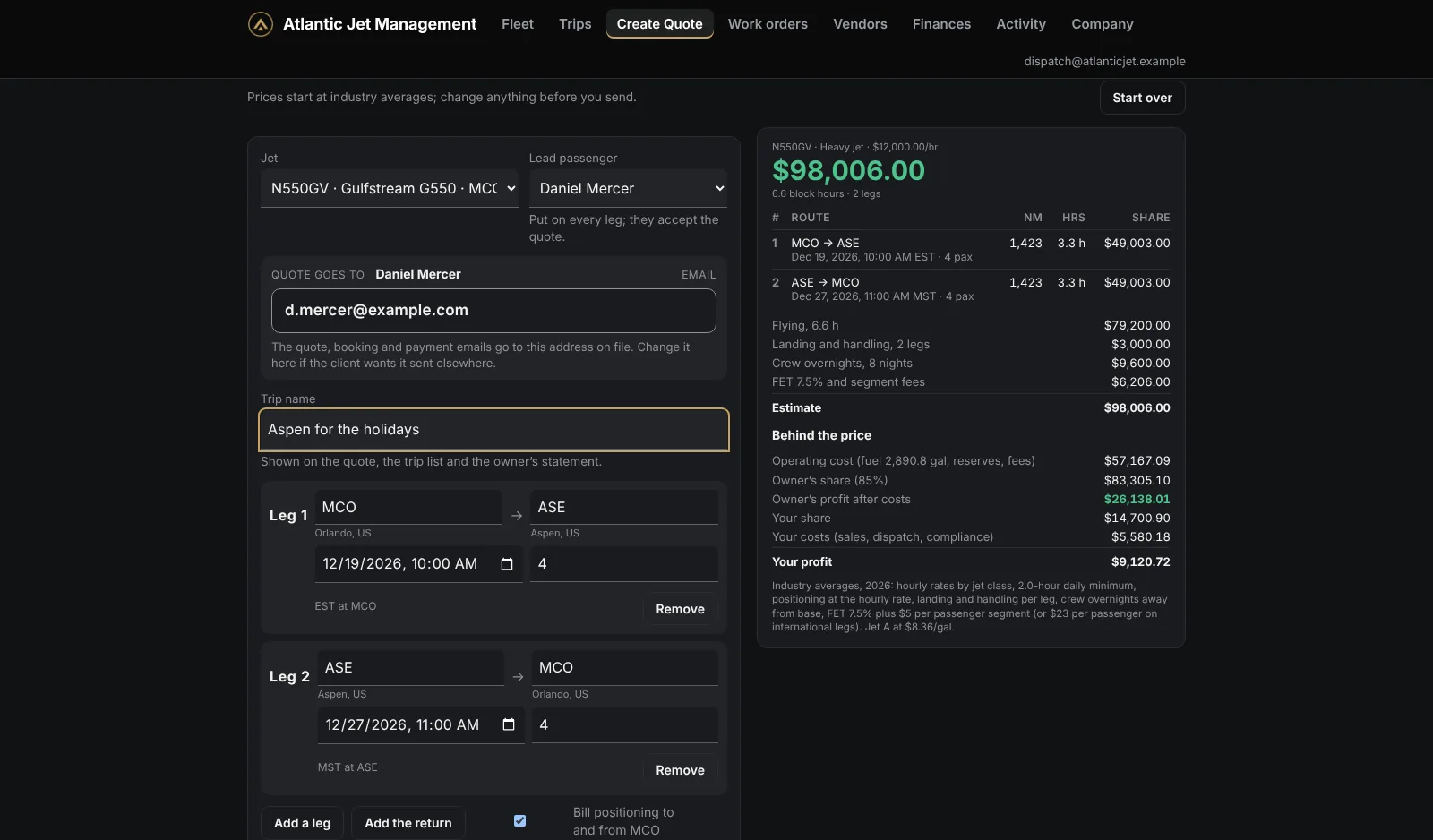
Task: Edit Leg 1 destination airport ASE
Action: click(624, 507)
